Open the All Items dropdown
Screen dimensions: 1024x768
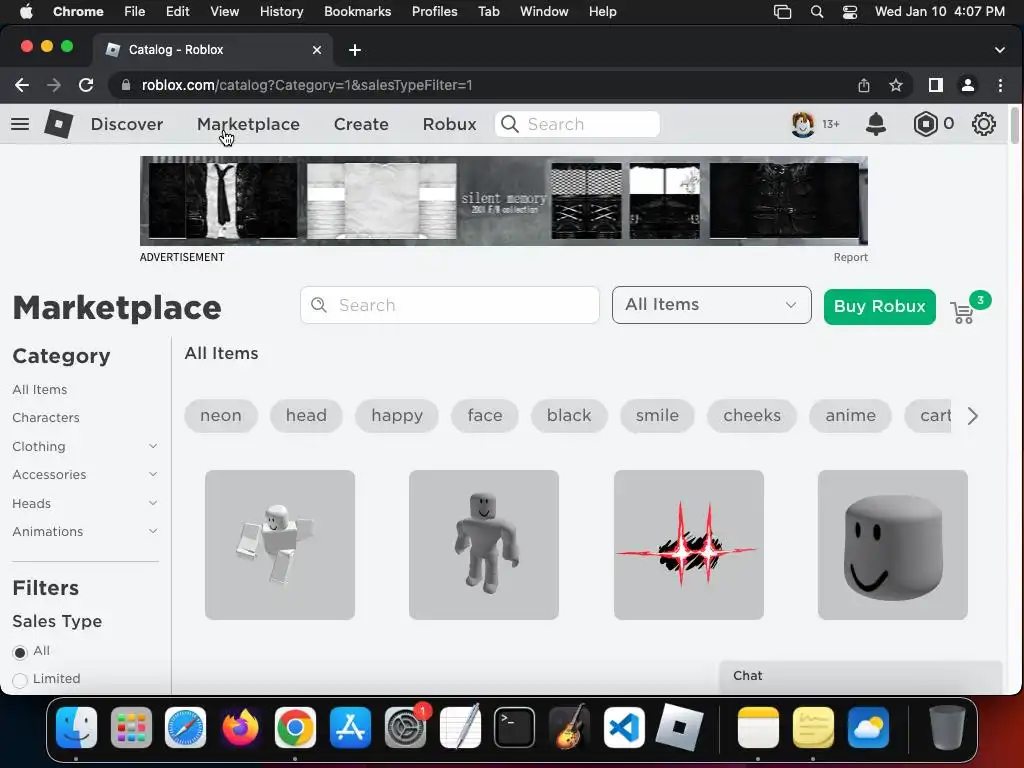coord(711,305)
